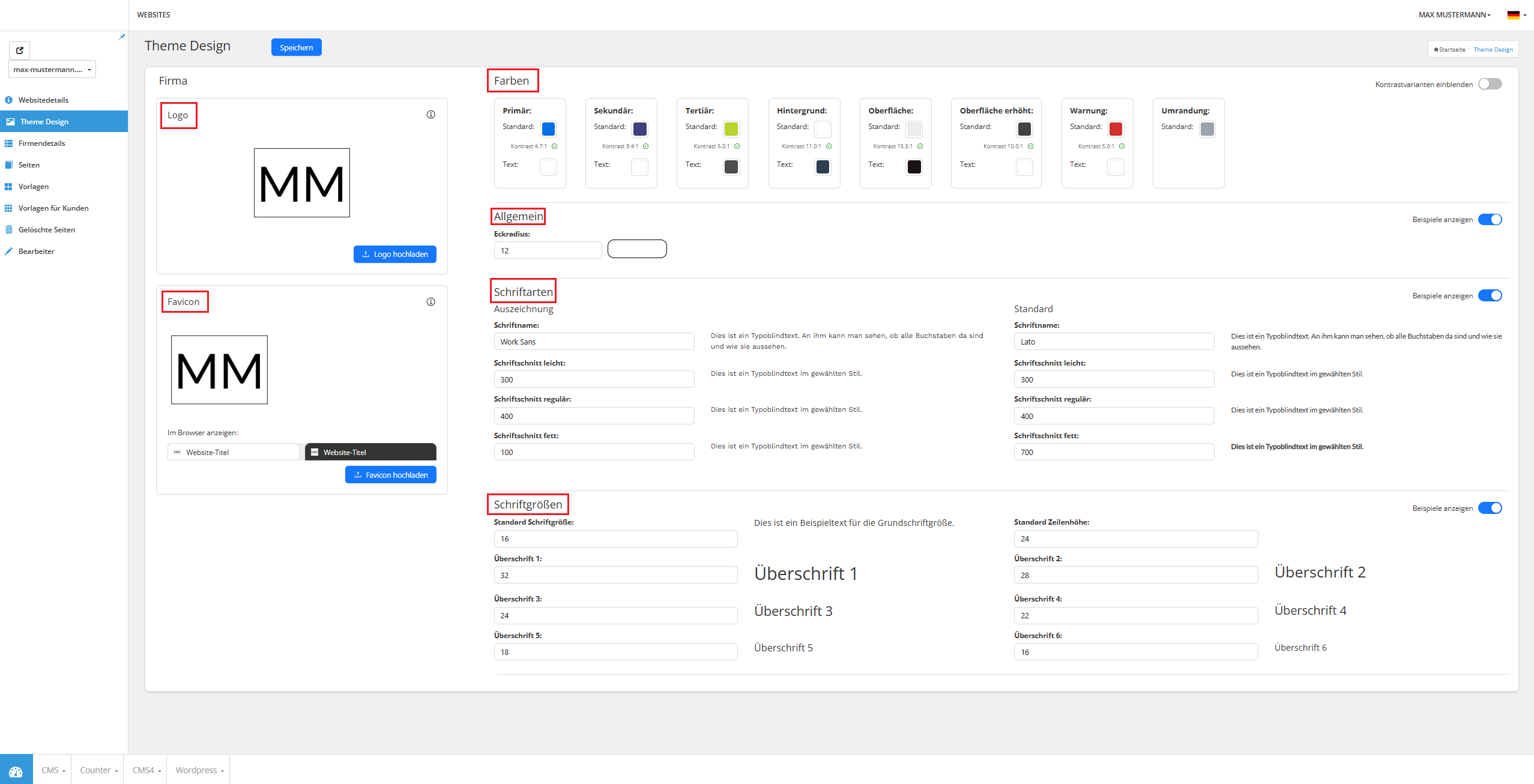Click the Favicon info icon
Image resolution: width=1534 pixels, height=784 pixels.
pos(430,302)
